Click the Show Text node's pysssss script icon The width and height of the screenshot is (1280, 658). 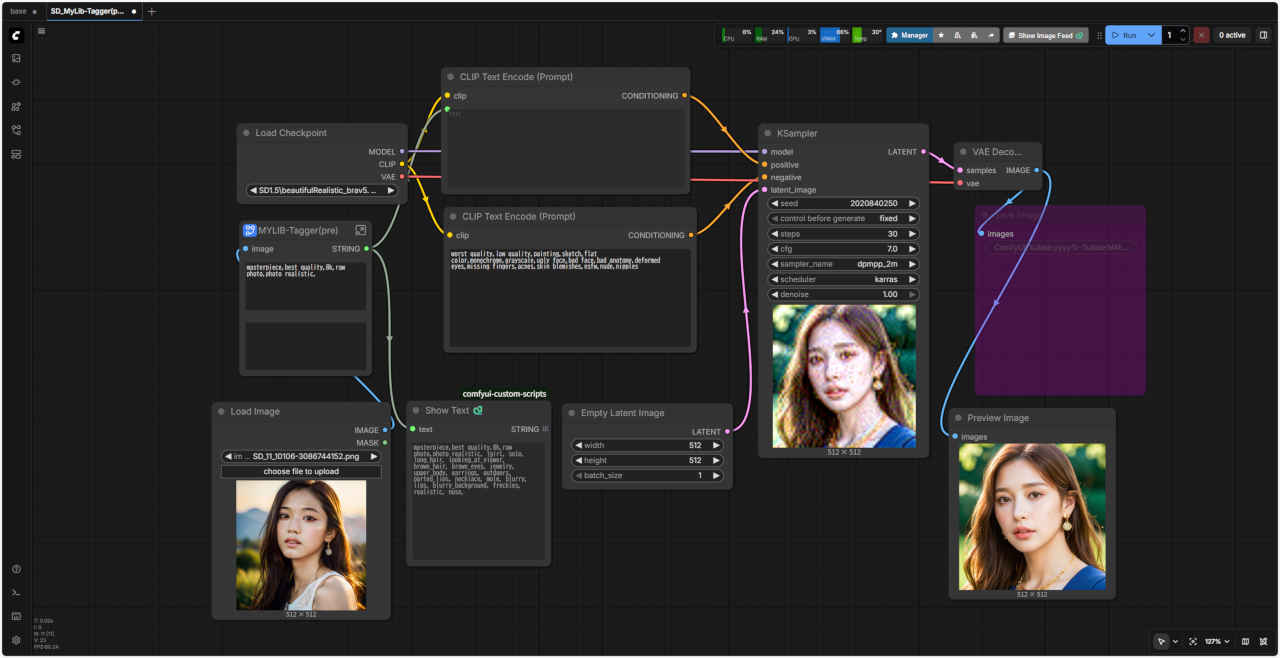pyautogui.click(x=478, y=410)
